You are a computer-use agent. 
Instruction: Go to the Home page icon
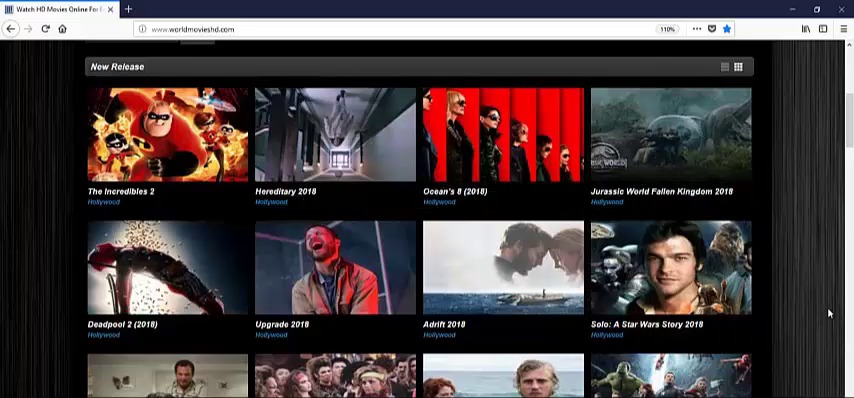pos(63,29)
